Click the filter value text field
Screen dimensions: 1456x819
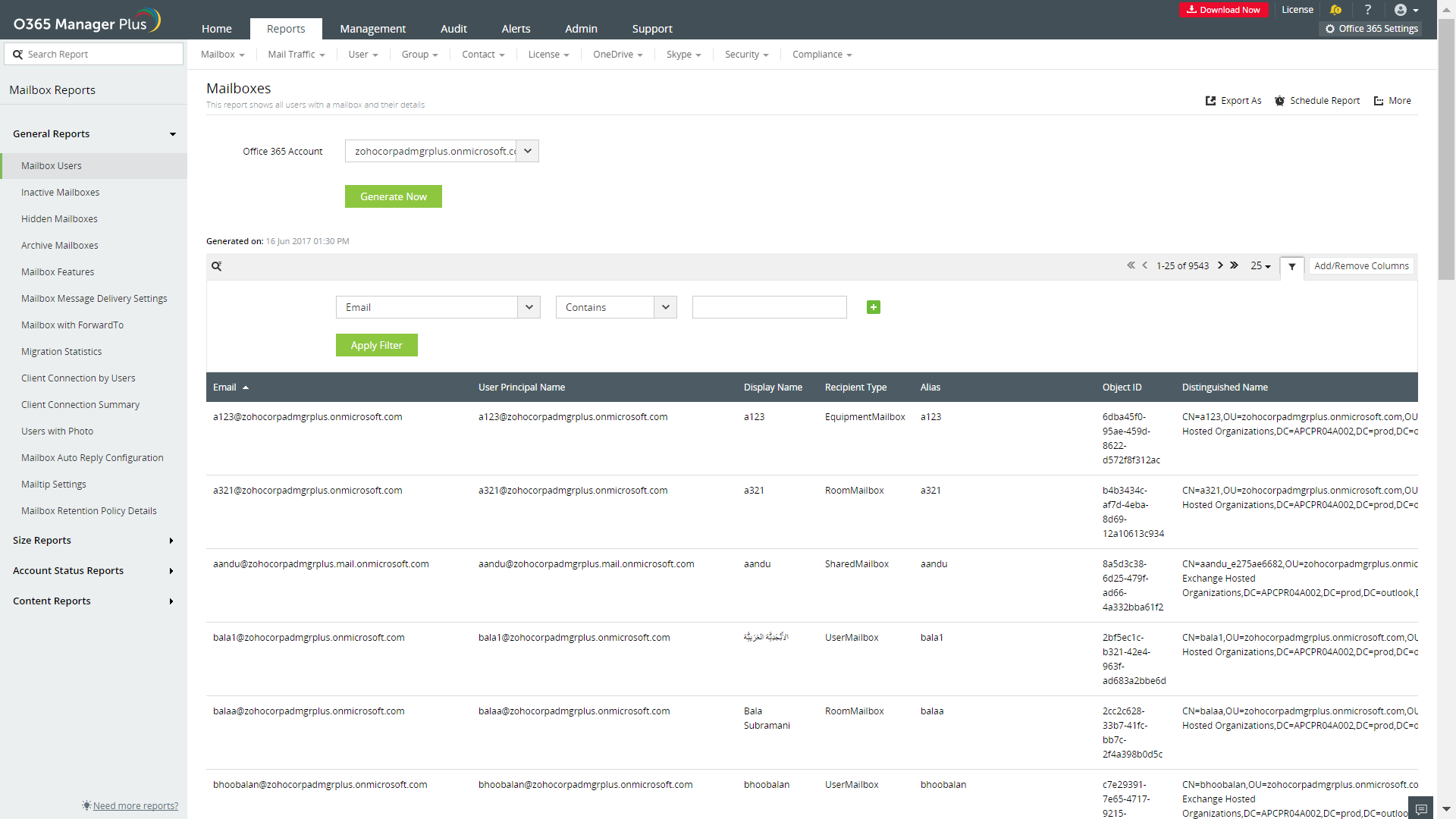769,307
